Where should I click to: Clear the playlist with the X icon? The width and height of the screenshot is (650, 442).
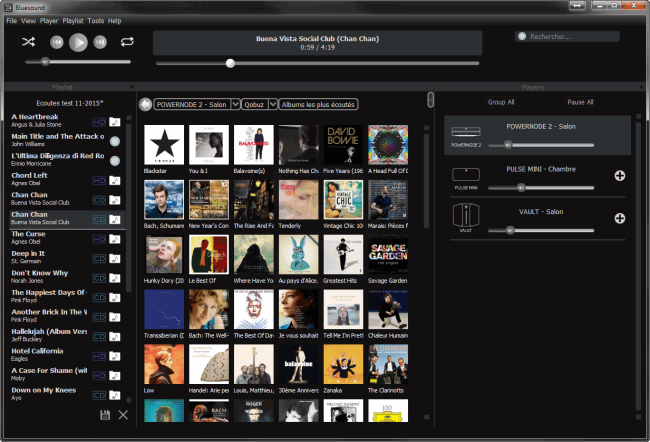click(x=123, y=415)
